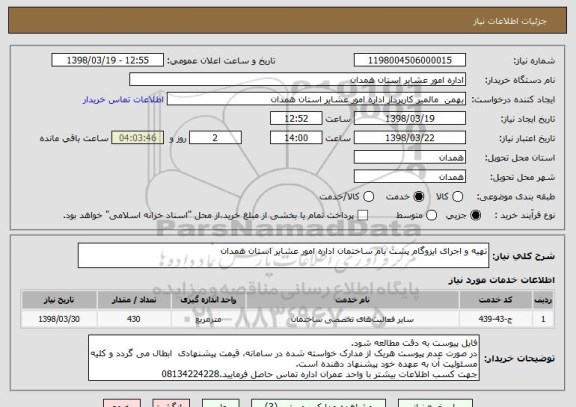Click the تاریخ ایجاد نیاز date 1398/03/19
The height and width of the screenshot is (407, 576).
tap(410, 119)
